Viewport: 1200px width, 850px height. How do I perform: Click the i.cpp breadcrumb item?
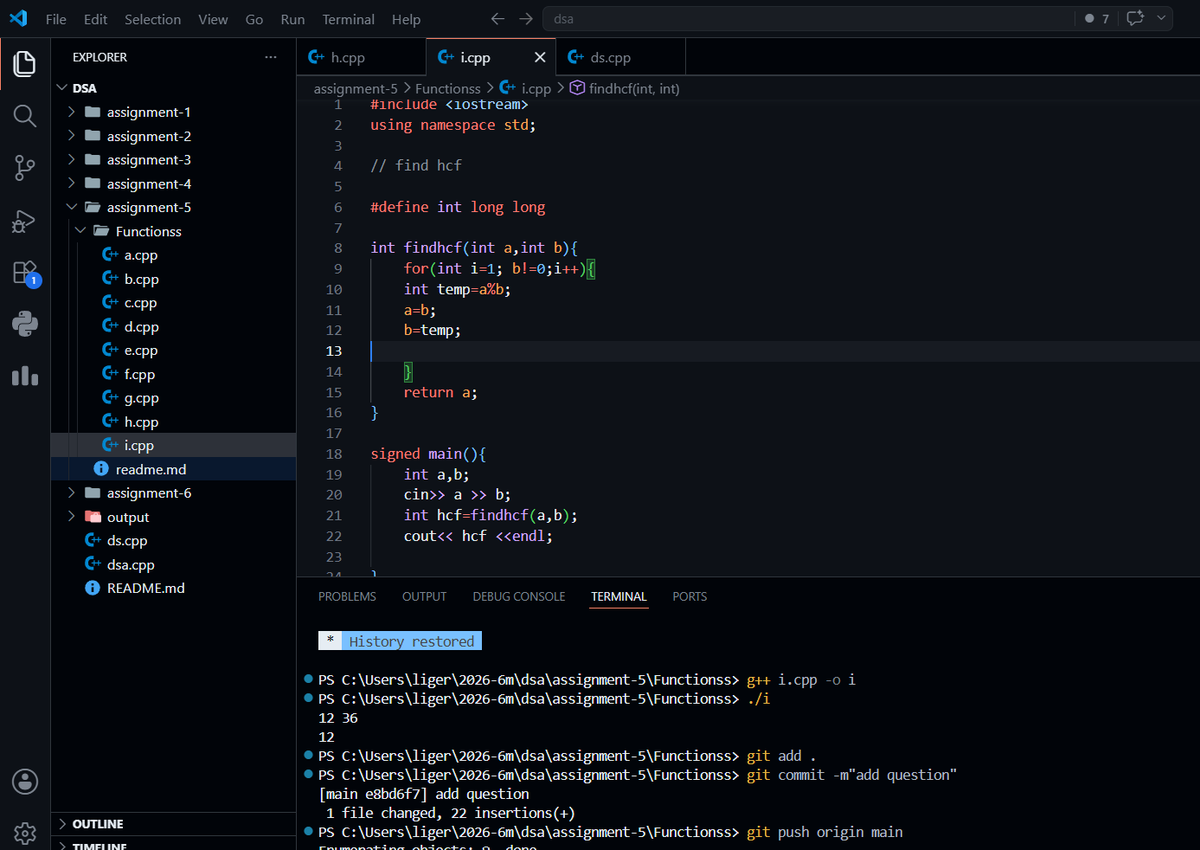pyautogui.click(x=526, y=88)
